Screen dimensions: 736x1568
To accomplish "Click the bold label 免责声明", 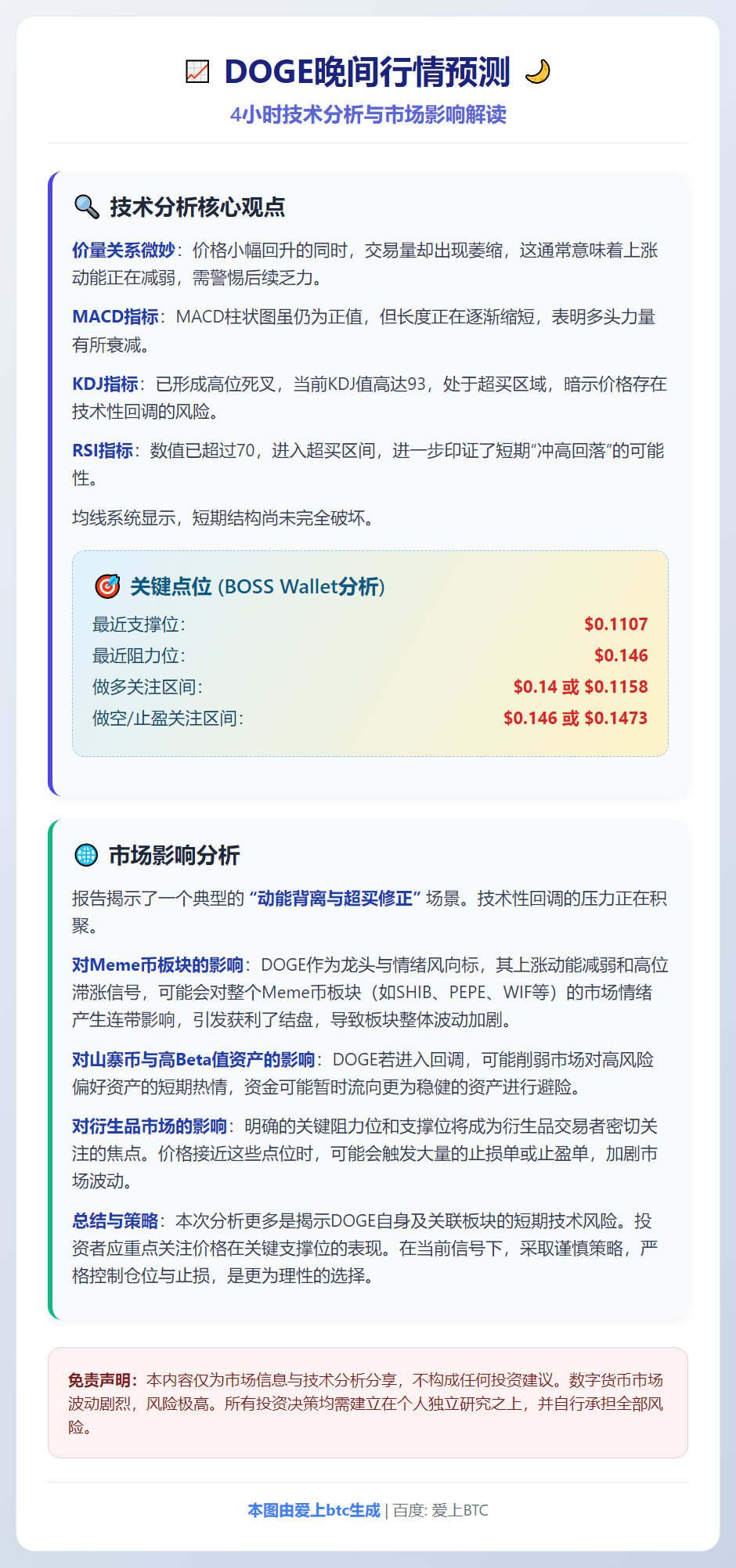I will point(103,1380).
